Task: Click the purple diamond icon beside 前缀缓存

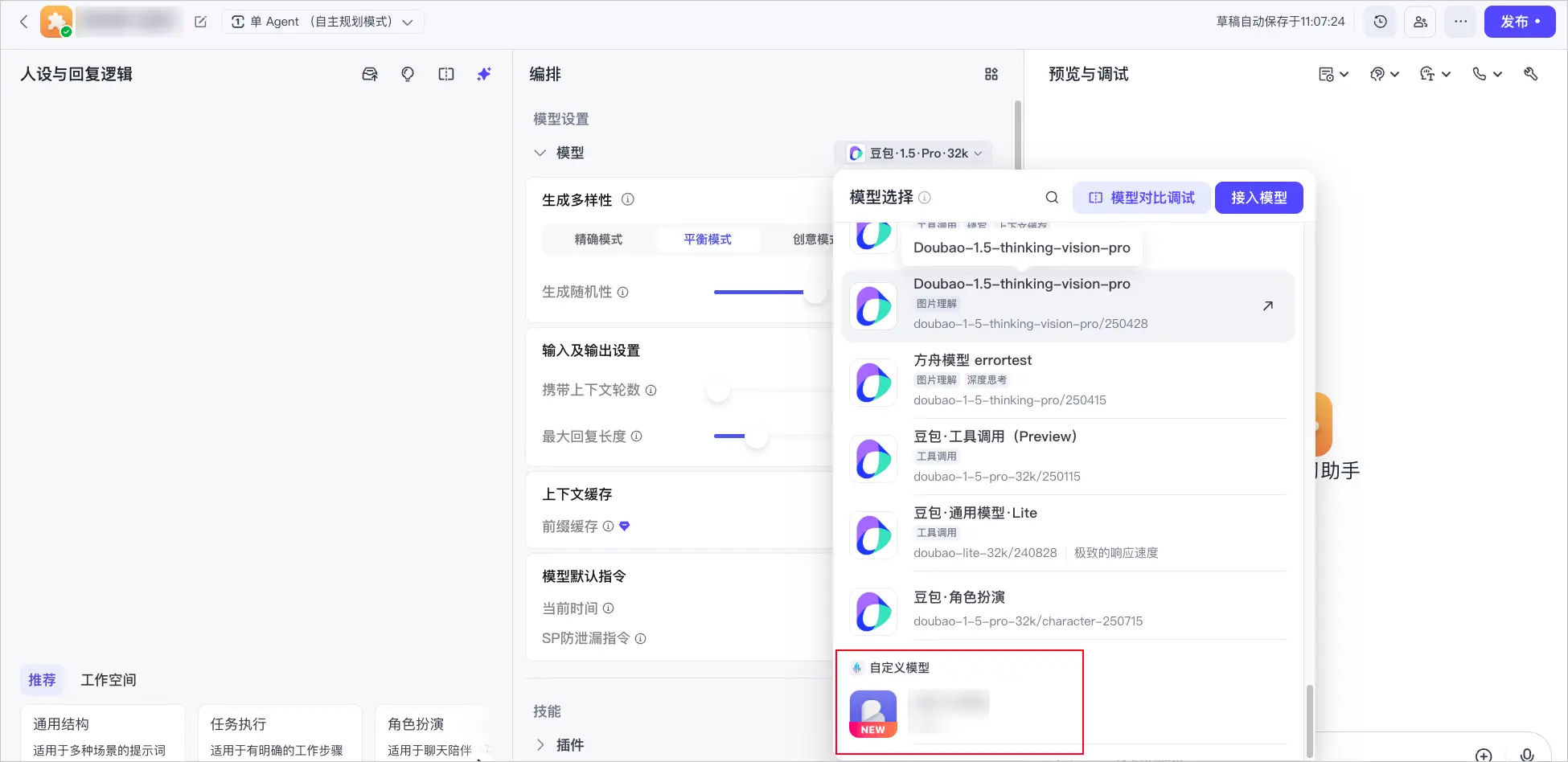Action: click(625, 526)
